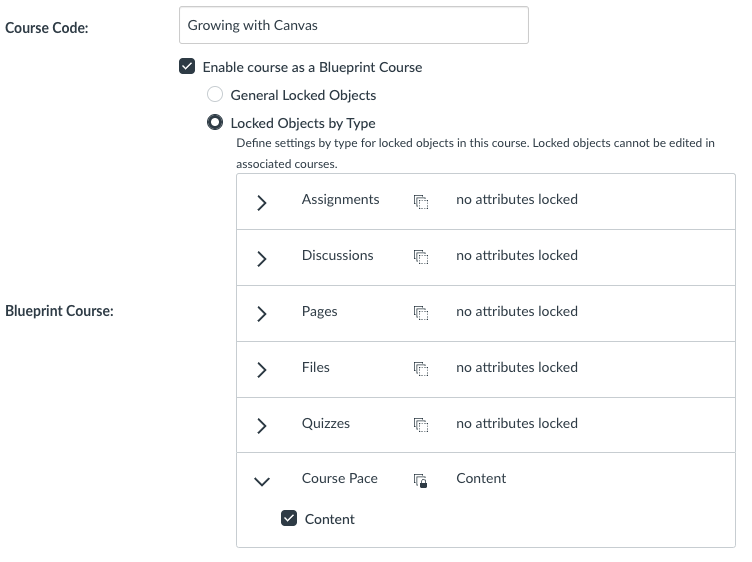The image size is (752, 562).
Task: Uncheck the Content checkbox under Course Pace
Action: coord(290,518)
